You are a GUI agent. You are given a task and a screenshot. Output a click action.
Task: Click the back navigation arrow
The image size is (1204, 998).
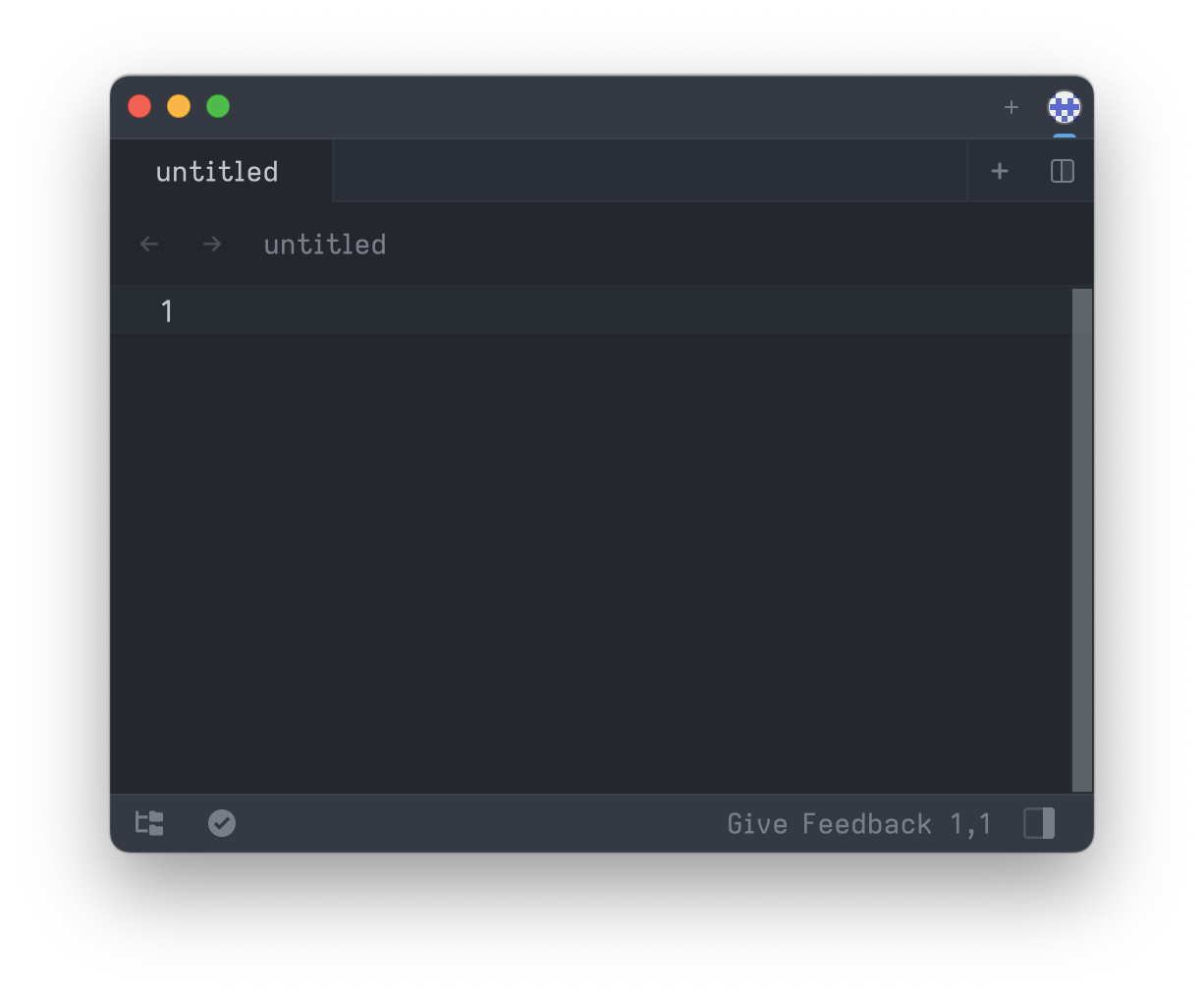148,244
